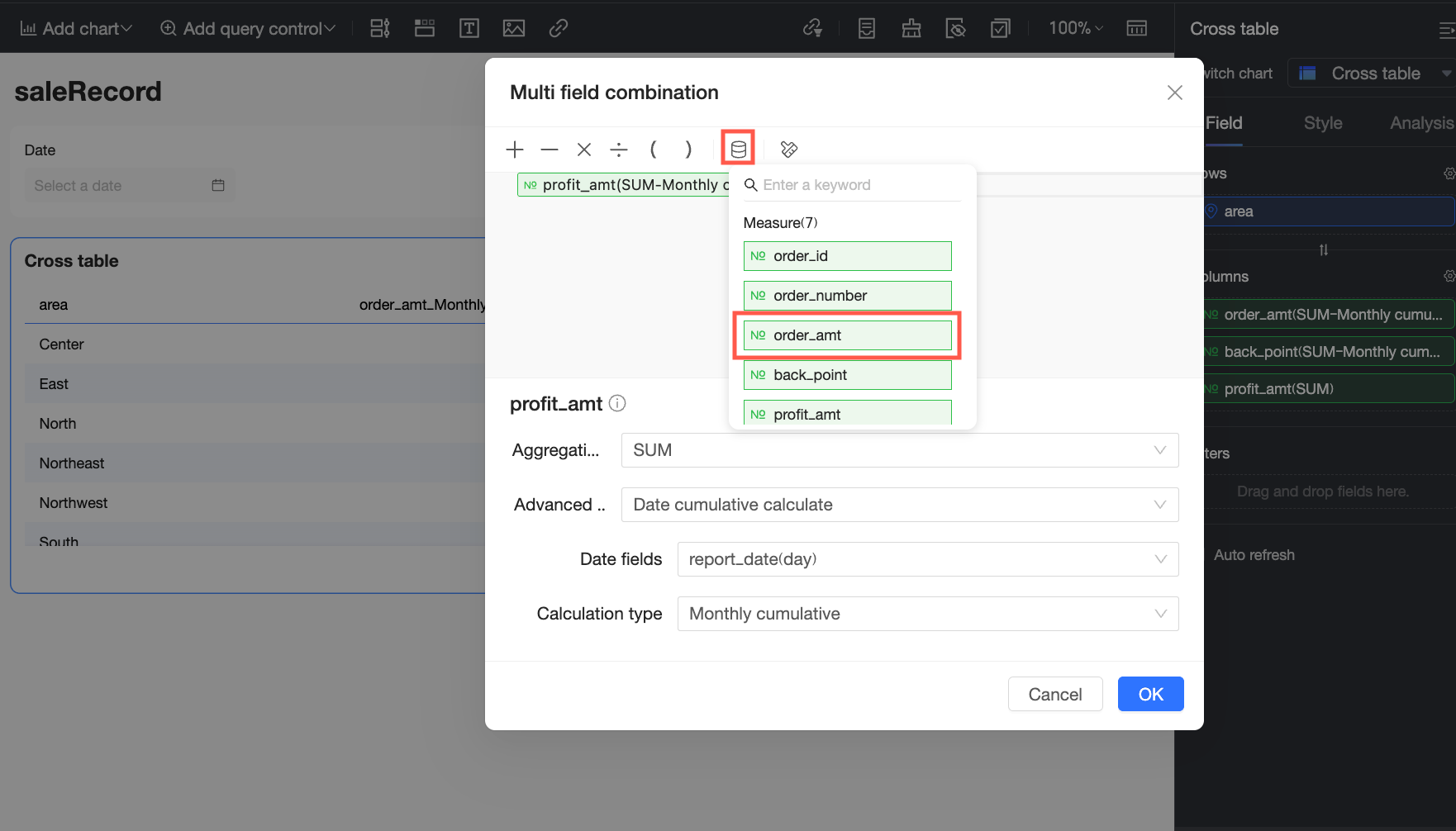Image resolution: width=1456 pixels, height=831 pixels.
Task: Select order_amt from the measure list
Action: [x=847, y=335]
